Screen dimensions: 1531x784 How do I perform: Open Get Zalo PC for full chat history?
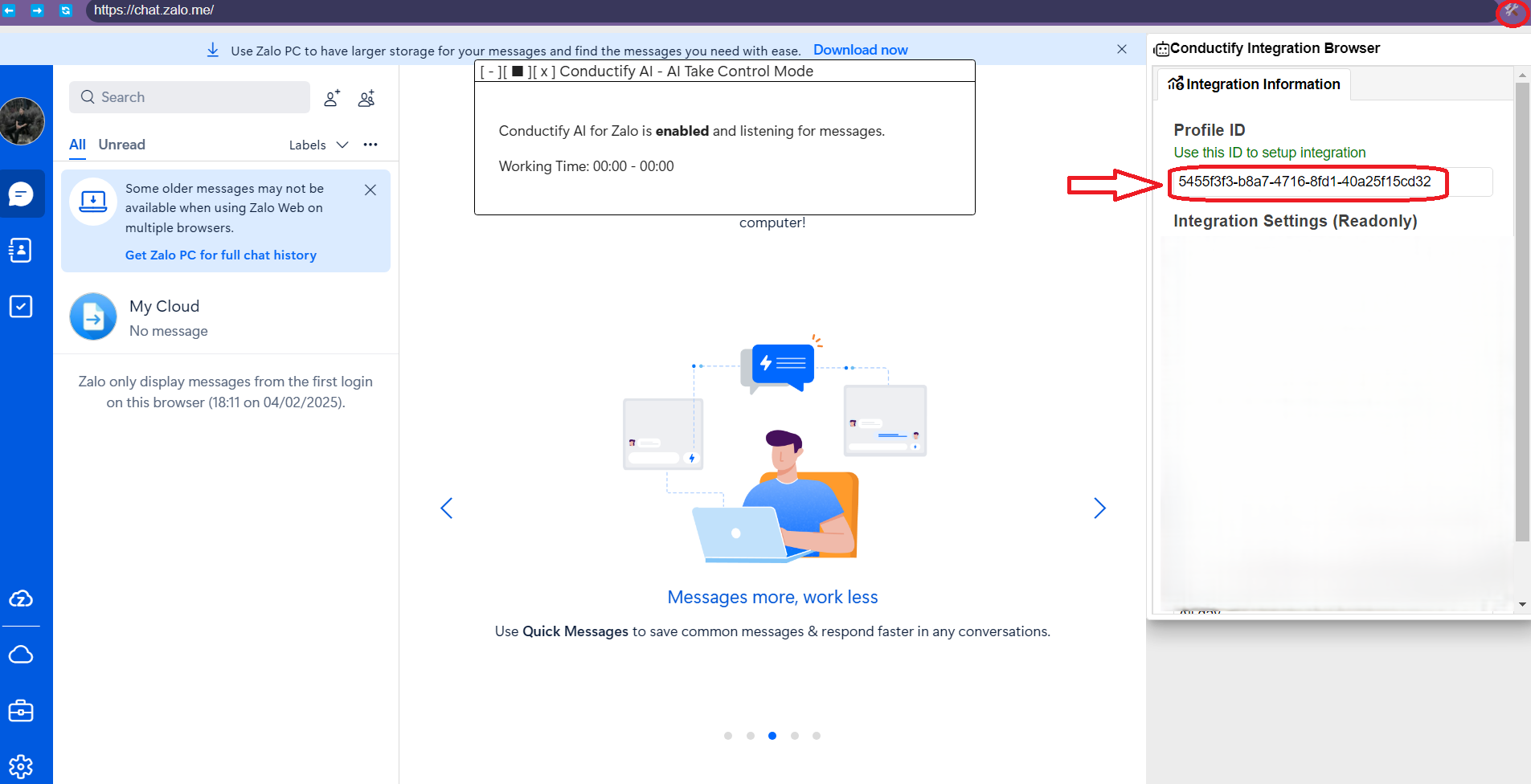(x=221, y=255)
